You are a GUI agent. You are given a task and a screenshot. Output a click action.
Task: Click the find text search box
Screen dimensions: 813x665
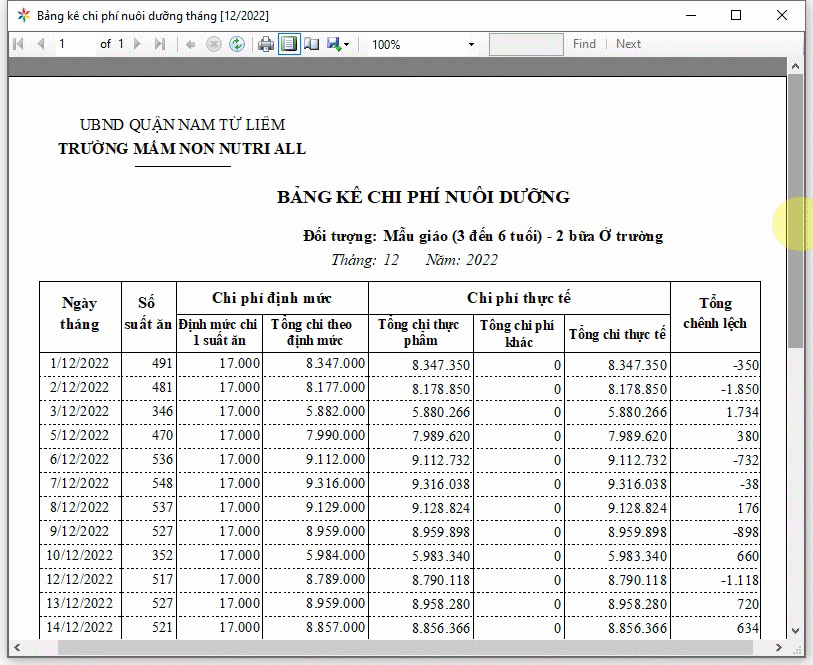[526, 44]
